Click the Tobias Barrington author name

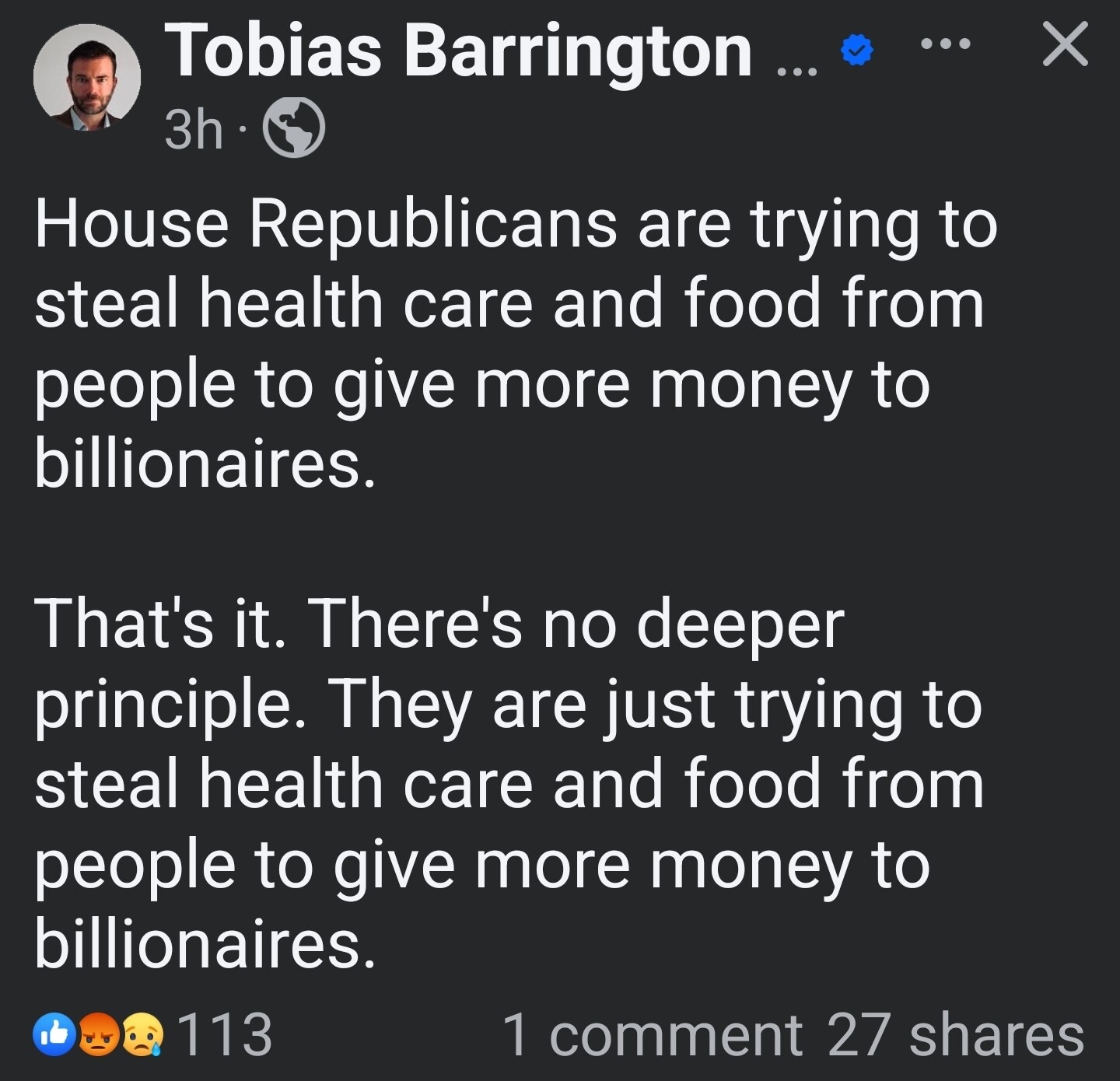[x=459, y=51]
